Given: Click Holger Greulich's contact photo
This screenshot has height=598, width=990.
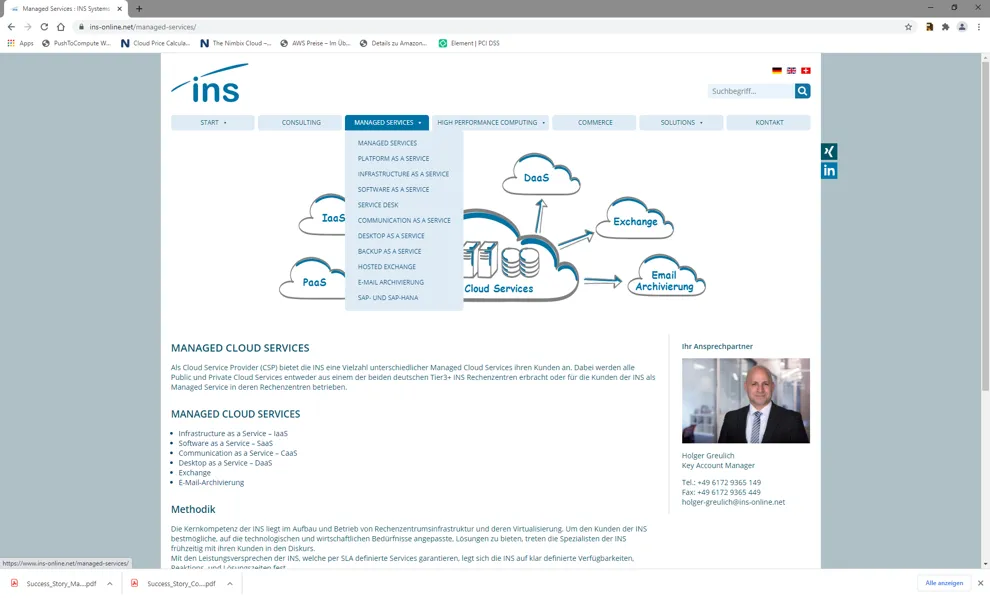Looking at the screenshot, I should pos(746,400).
